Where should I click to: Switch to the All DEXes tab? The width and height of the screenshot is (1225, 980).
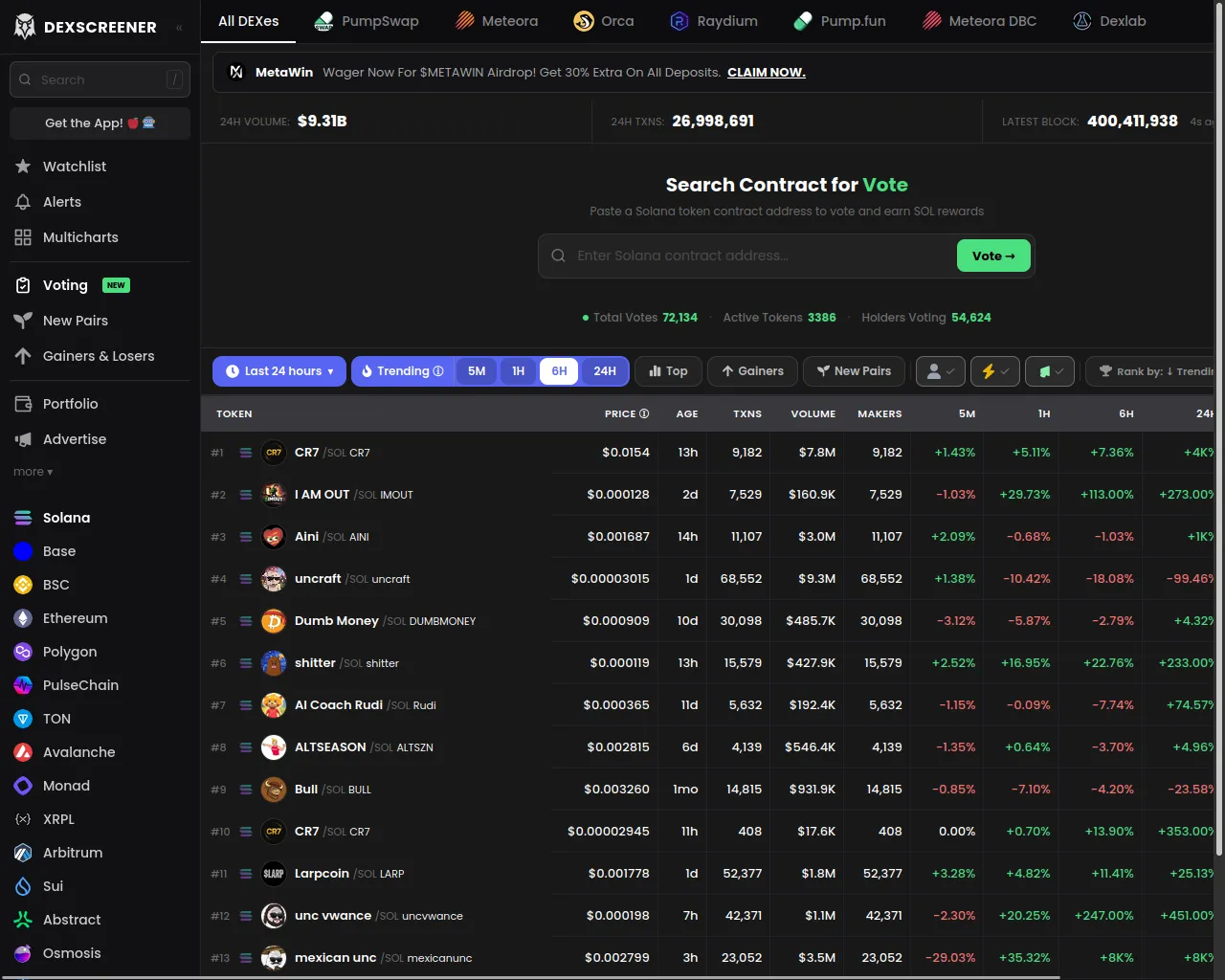[249, 21]
